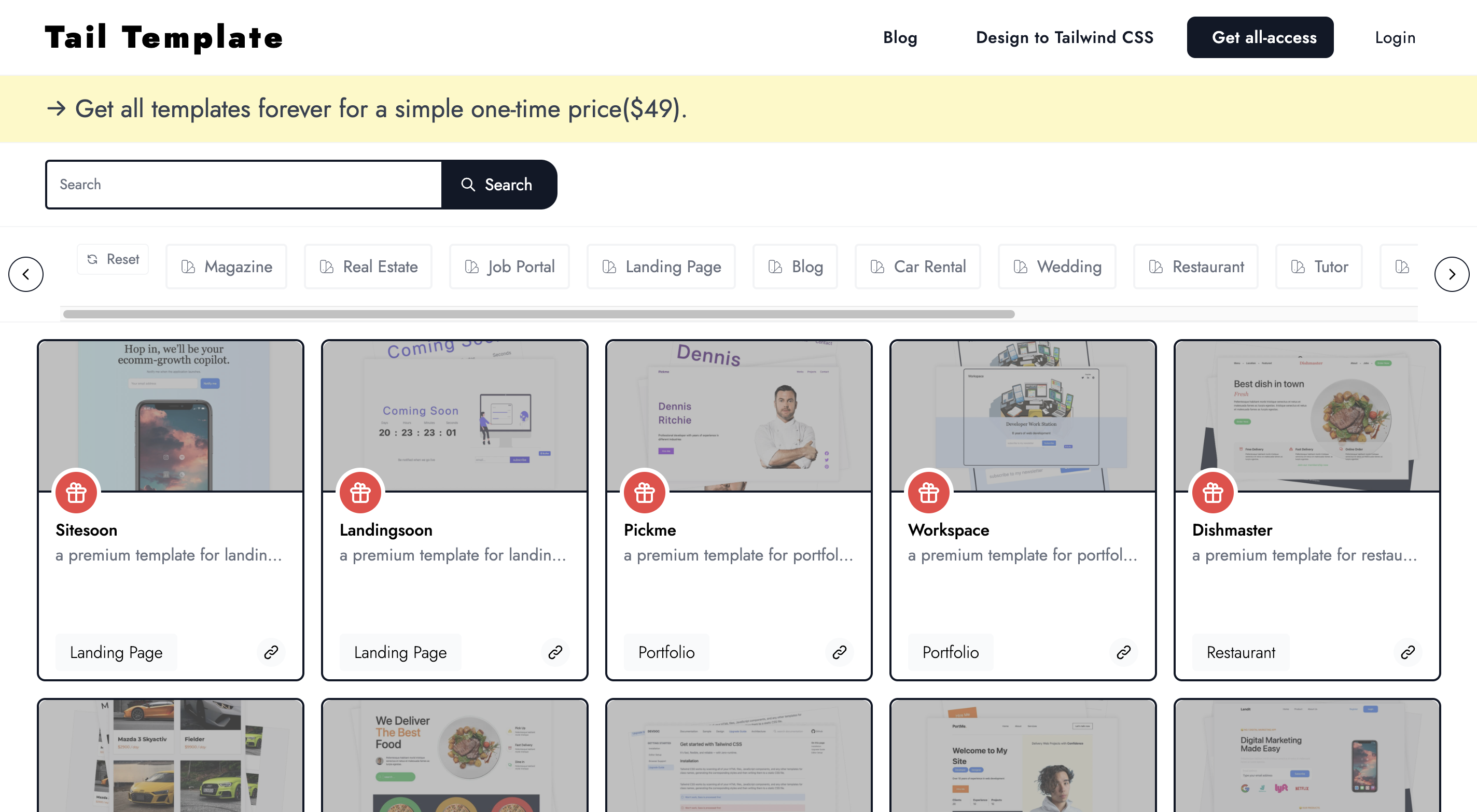Click the link icon on Landingsoon card
Image resolution: width=1477 pixels, height=812 pixels.
click(555, 652)
